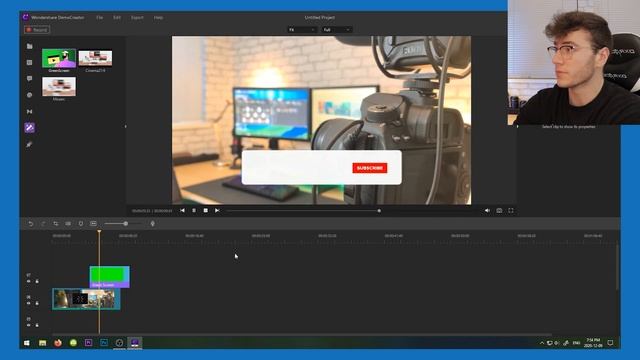This screenshot has width=640, height=360.
Task: Open Photoshop from the taskbar
Action: click(104, 343)
